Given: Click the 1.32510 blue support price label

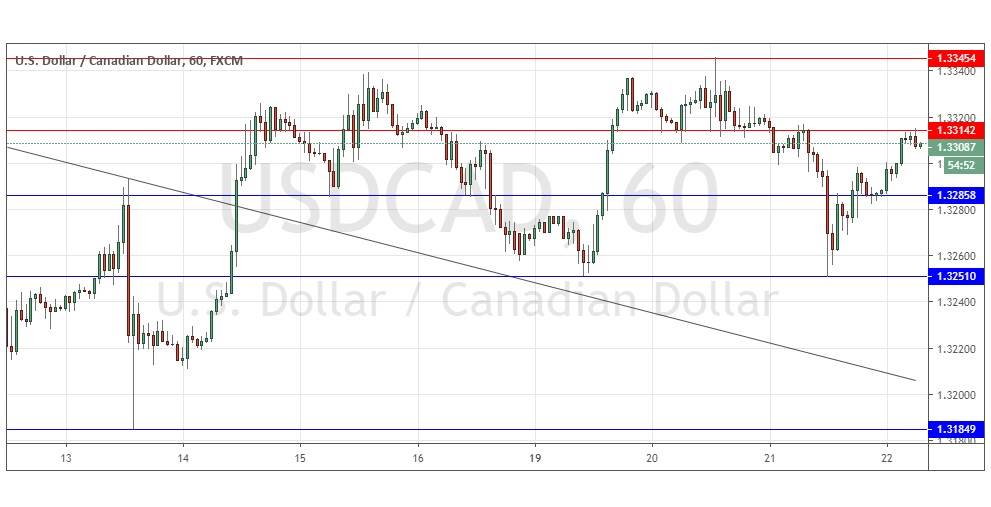Looking at the screenshot, I should point(955,276).
